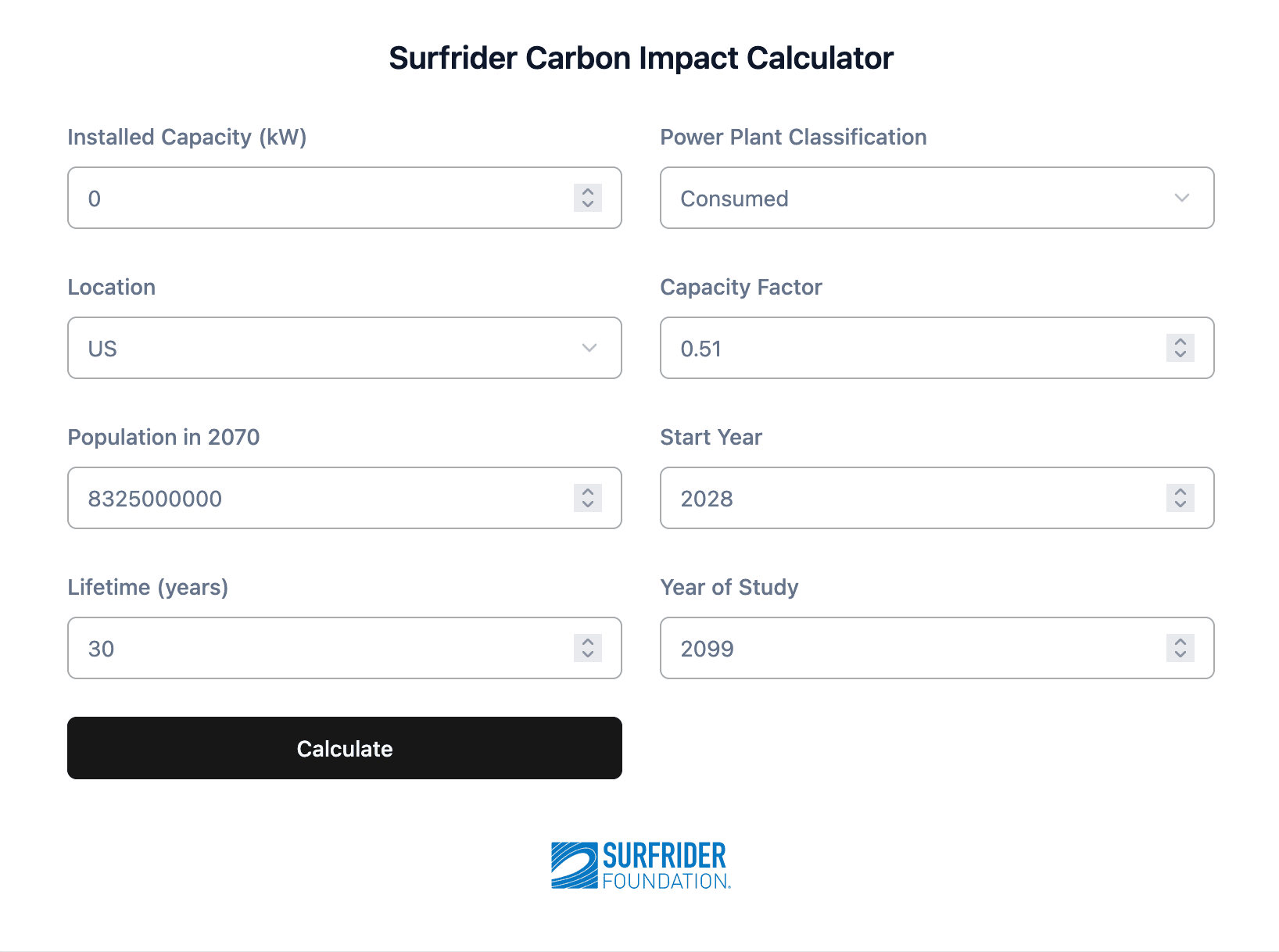The width and height of the screenshot is (1279, 952).
Task: Decrement the Population in 2070 value
Action: [586, 504]
